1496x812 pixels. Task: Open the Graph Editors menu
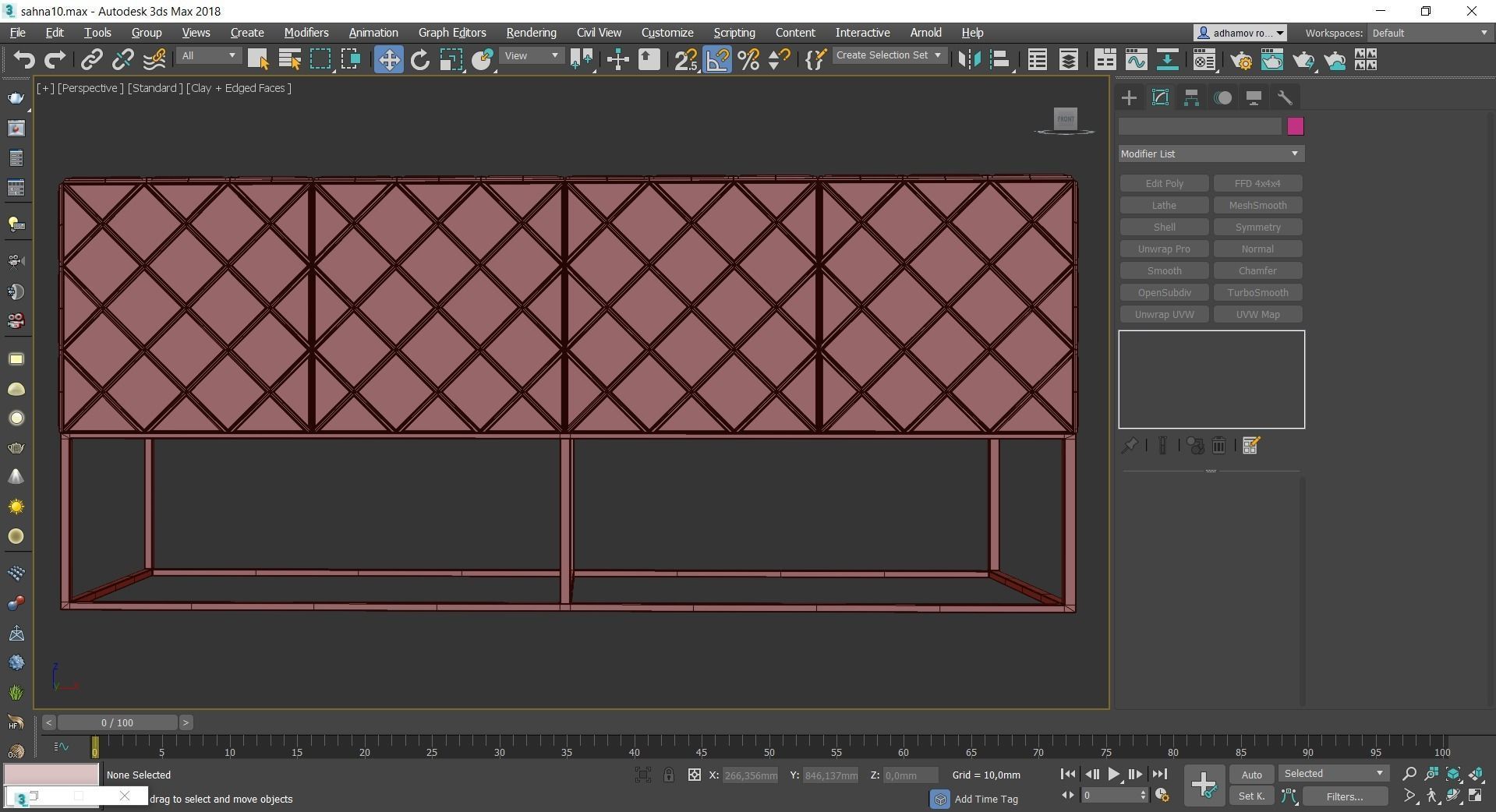(x=452, y=33)
